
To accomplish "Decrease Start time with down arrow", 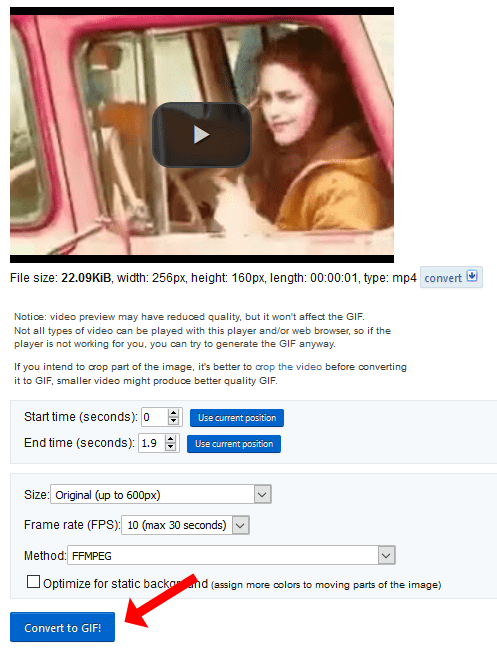I will tap(174, 421).
